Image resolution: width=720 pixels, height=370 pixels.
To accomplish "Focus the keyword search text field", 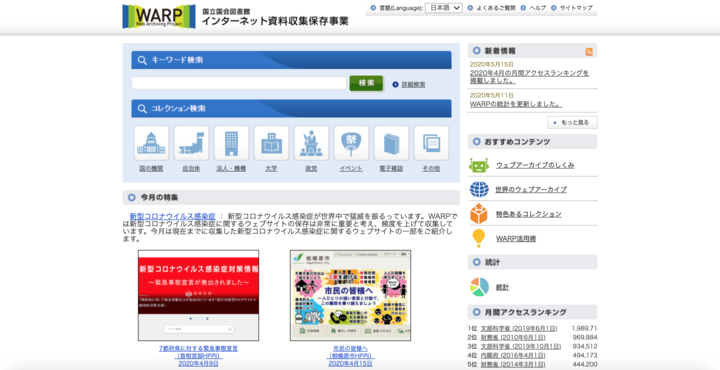I will 239,83.
